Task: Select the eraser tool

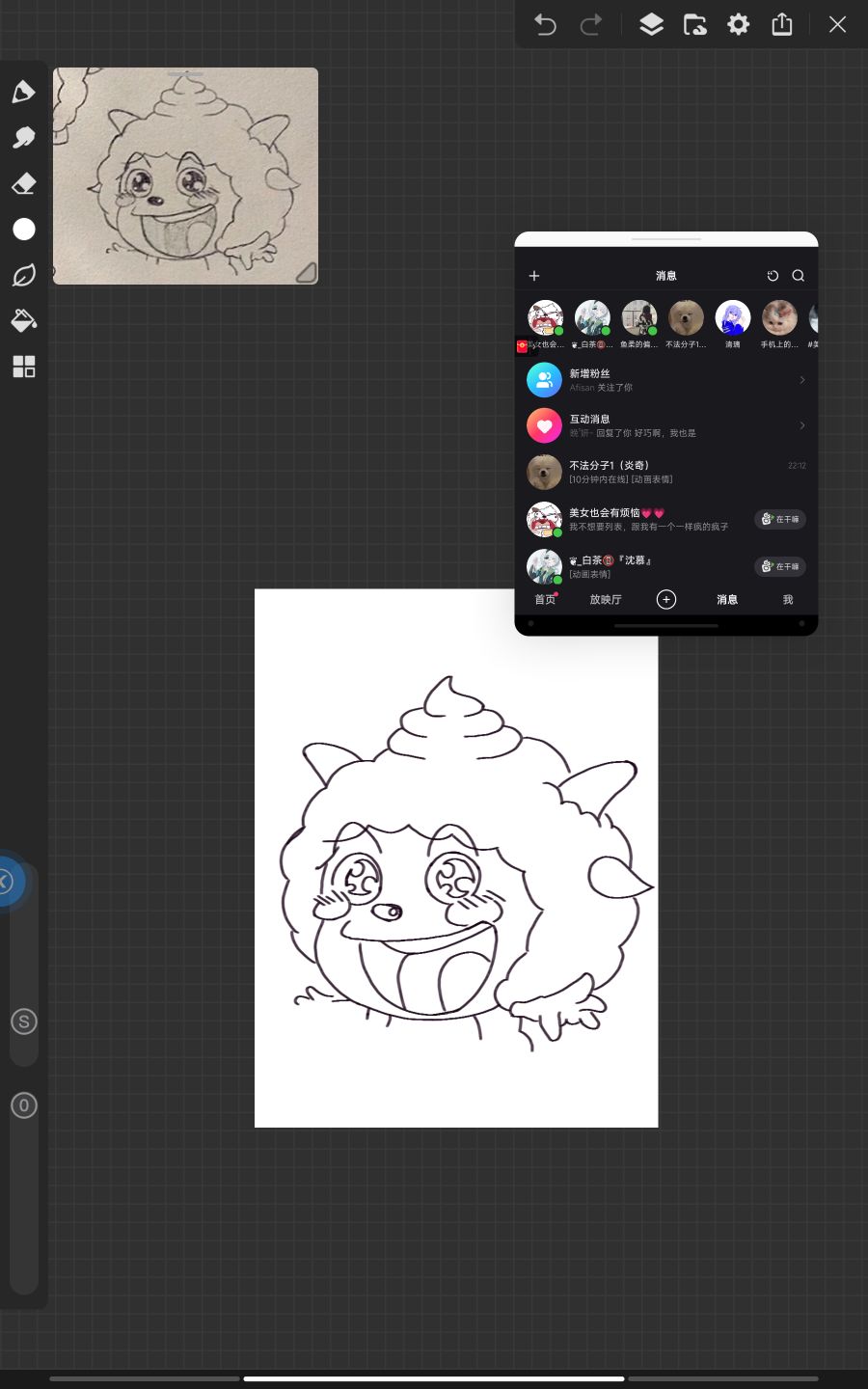Action: click(24, 183)
